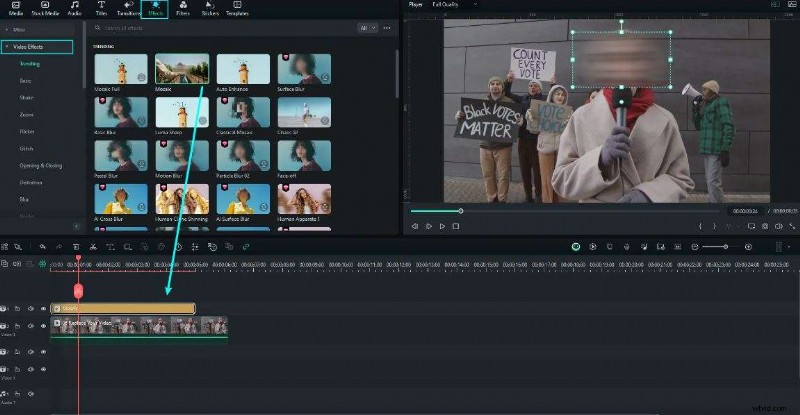Screen dimensions: 800x415
Task: Select the Basic effects subcategory
Action: [25, 81]
